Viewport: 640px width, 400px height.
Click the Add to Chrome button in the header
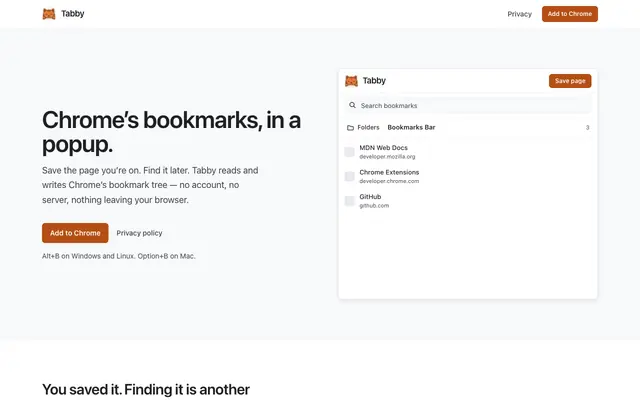[570, 14]
